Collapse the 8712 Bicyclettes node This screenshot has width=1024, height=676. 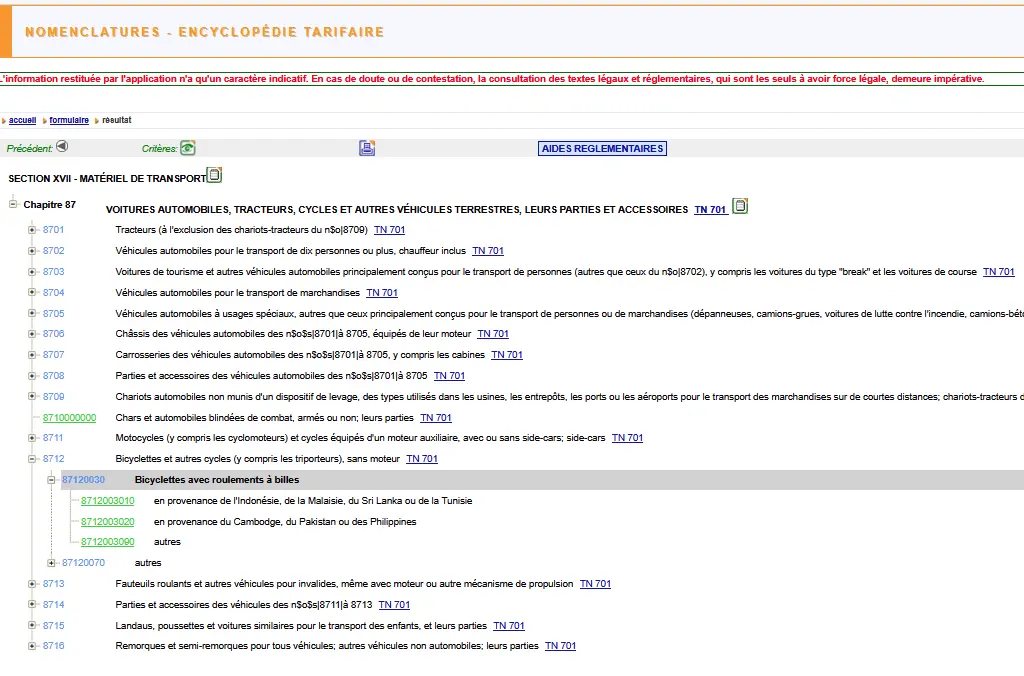(32, 459)
